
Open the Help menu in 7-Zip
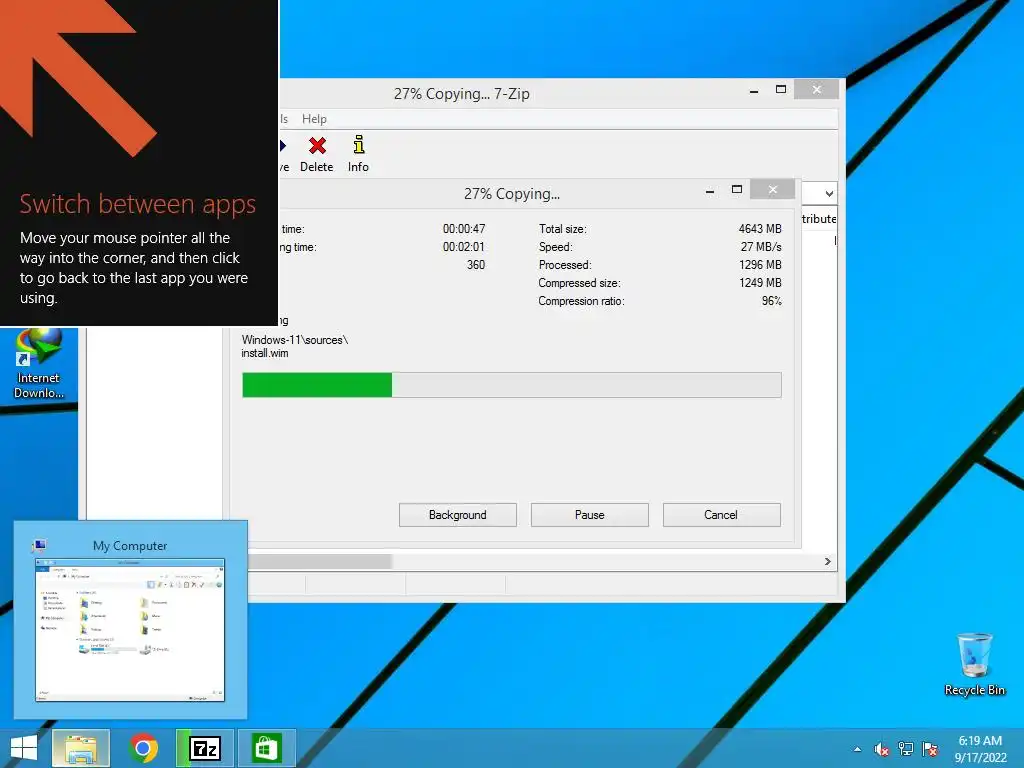pyautogui.click(x=314, y=119)
